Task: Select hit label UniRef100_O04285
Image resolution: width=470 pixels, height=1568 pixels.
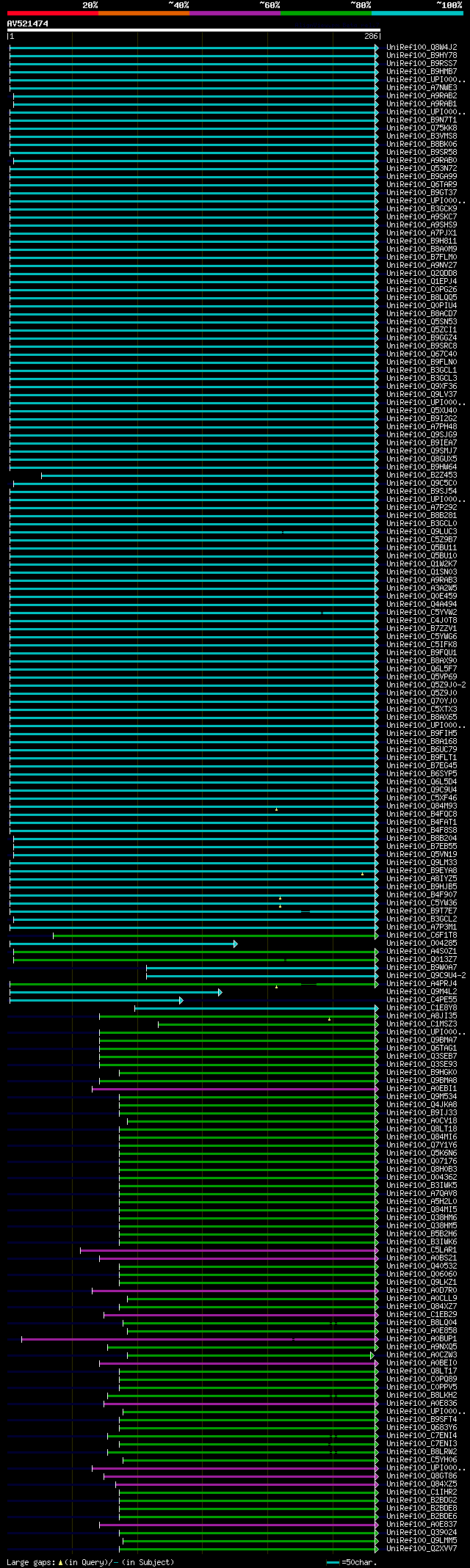Action: click(x=422, y=943)
